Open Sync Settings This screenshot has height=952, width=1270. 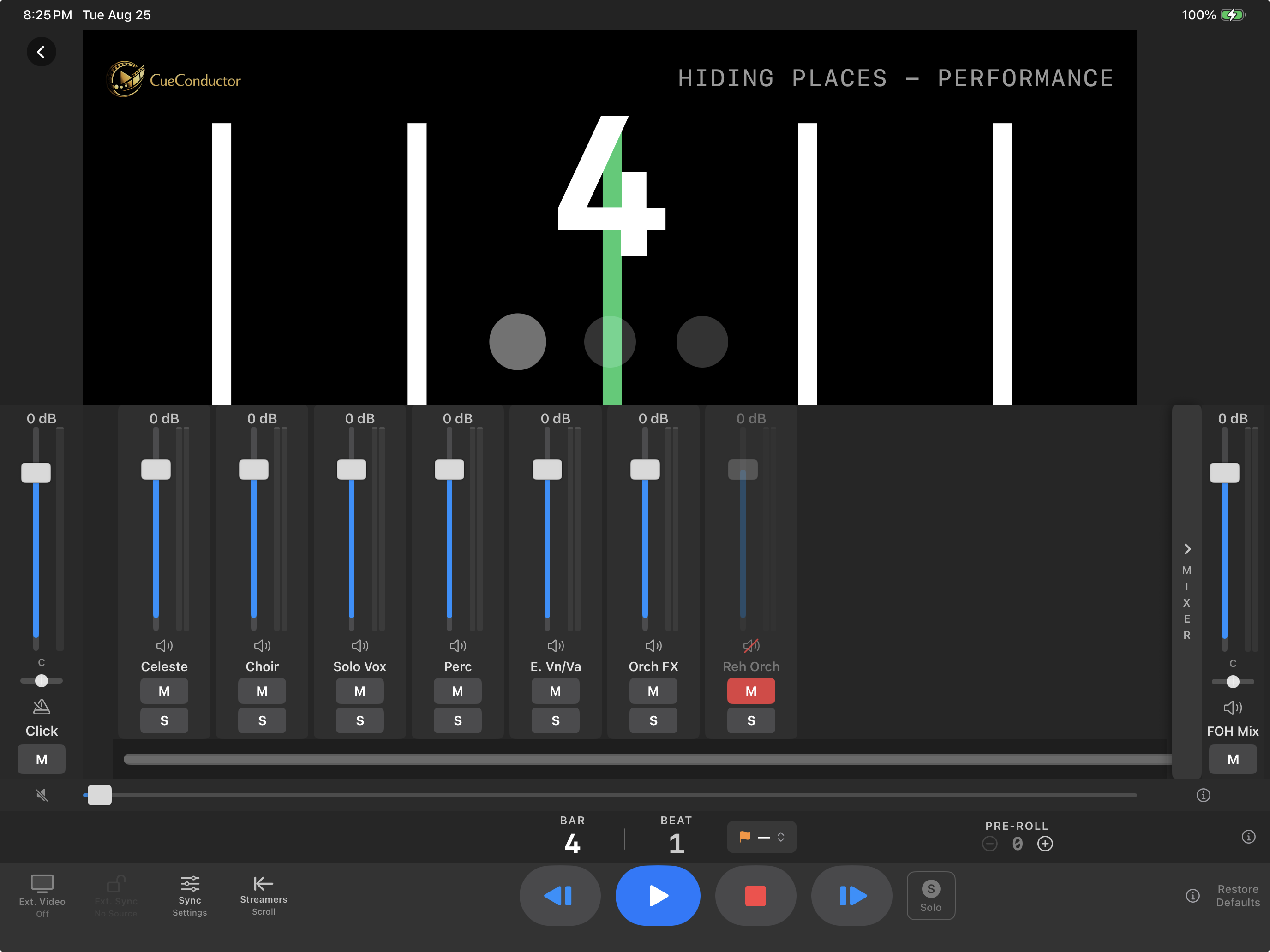point(190,895)
